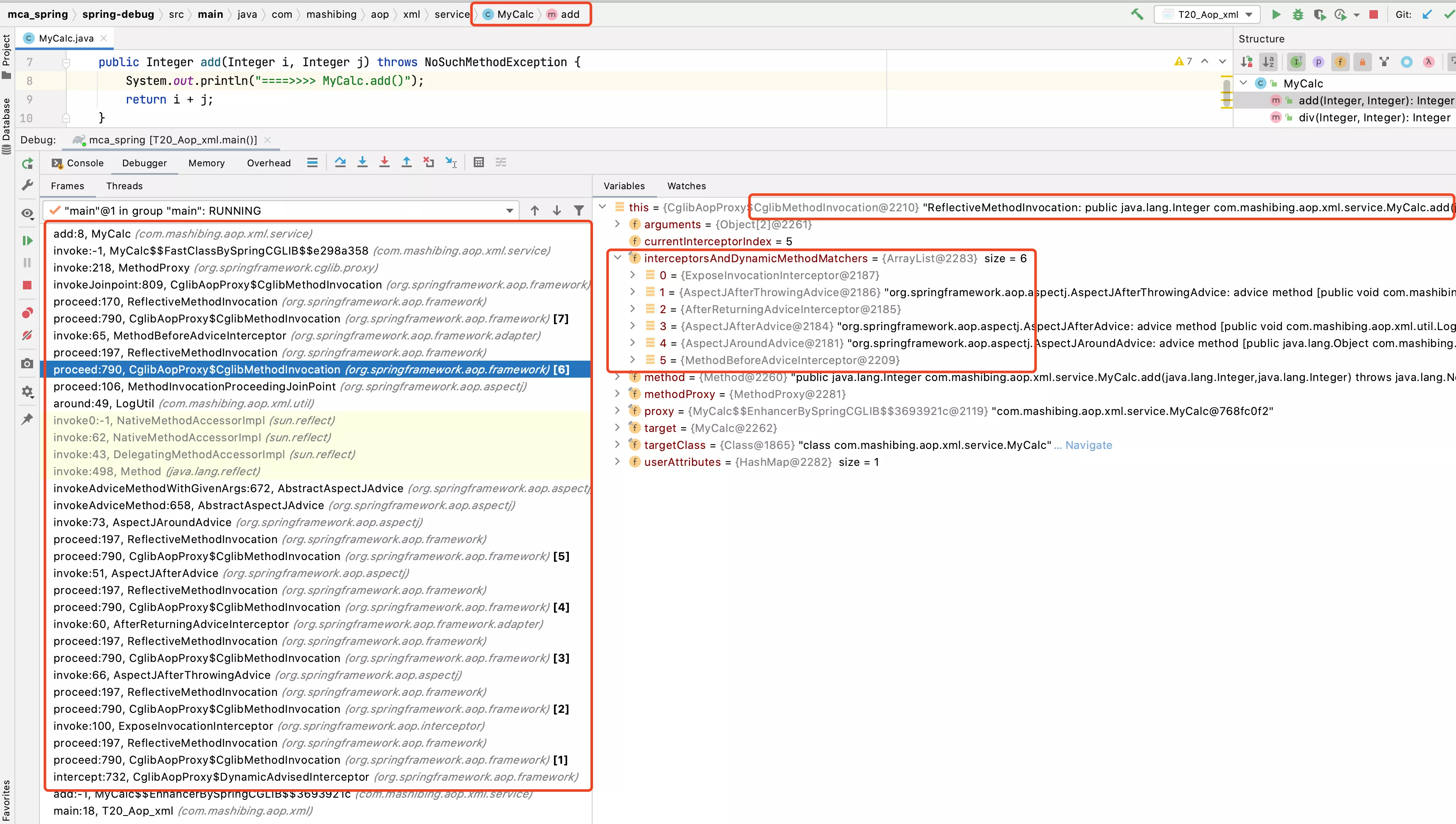Toggle Show Fields orange f icon
This screenshot has height=824, width=1456.
pyautogui.click(x=1341, y=62)
